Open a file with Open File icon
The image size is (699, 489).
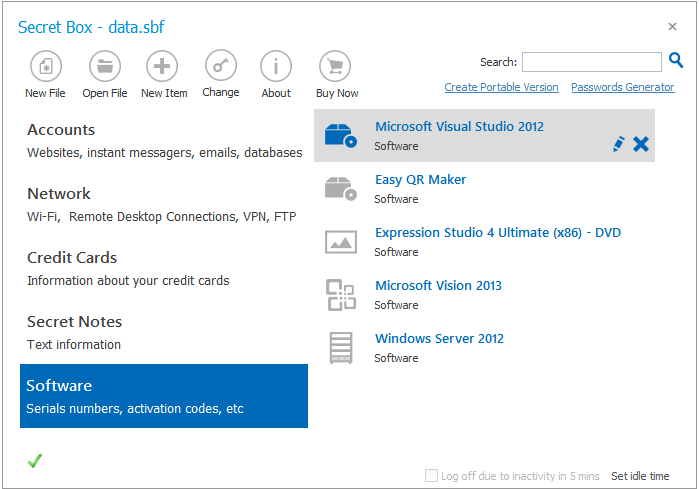pos(104,67)
